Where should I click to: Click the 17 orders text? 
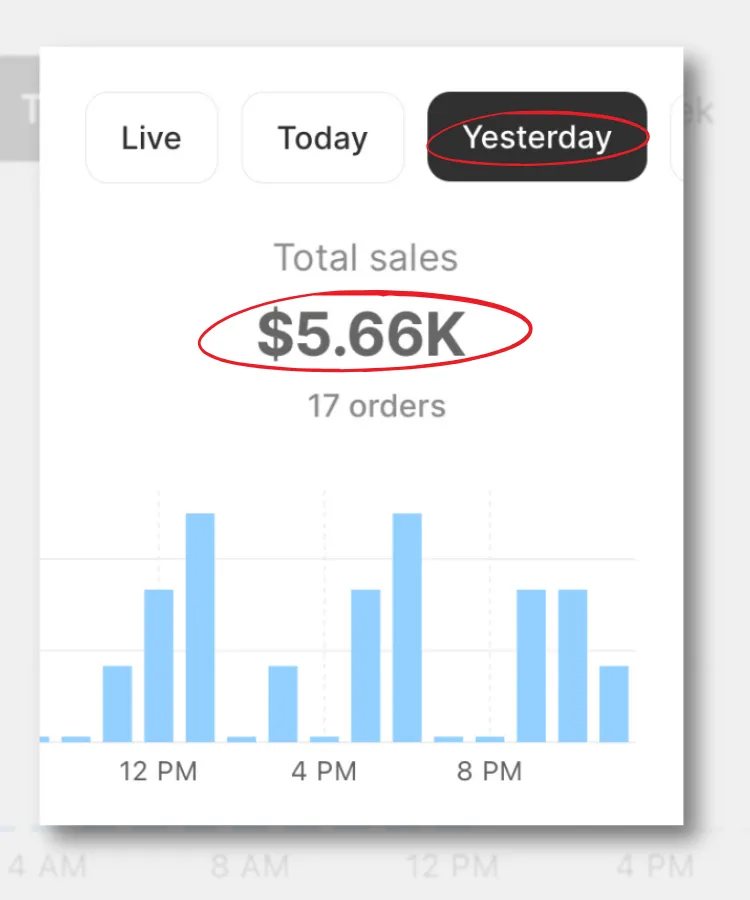(x=377, y=406)
